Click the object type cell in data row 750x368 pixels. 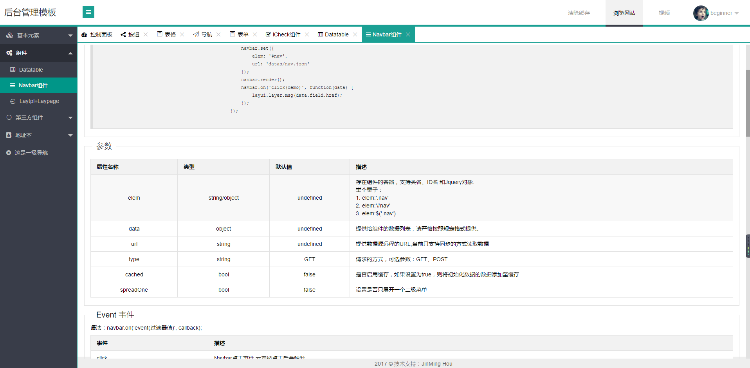[x=223, y=229]
